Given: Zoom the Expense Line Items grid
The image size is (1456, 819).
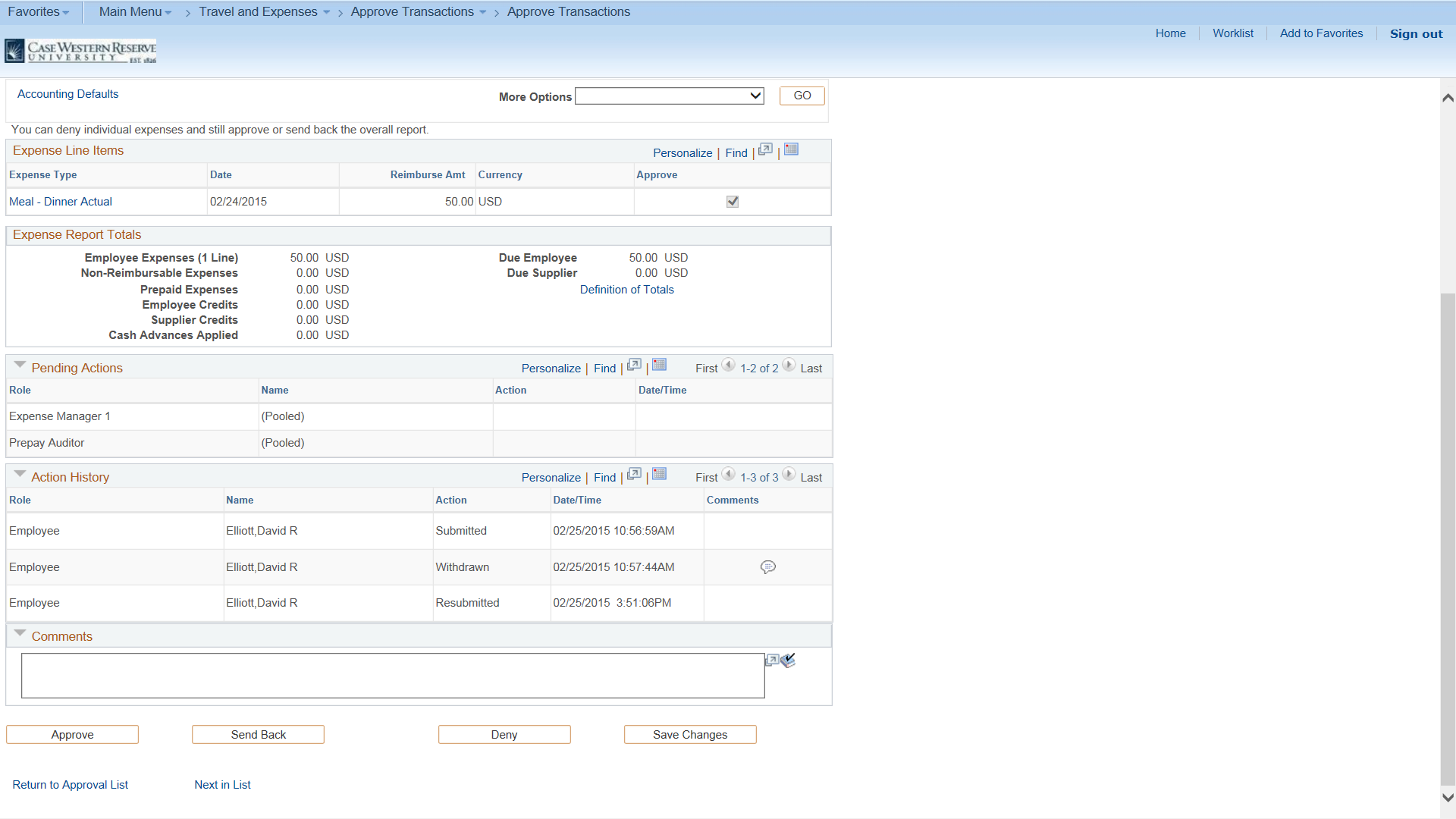Looking at the screenshot, I should 765,149.
